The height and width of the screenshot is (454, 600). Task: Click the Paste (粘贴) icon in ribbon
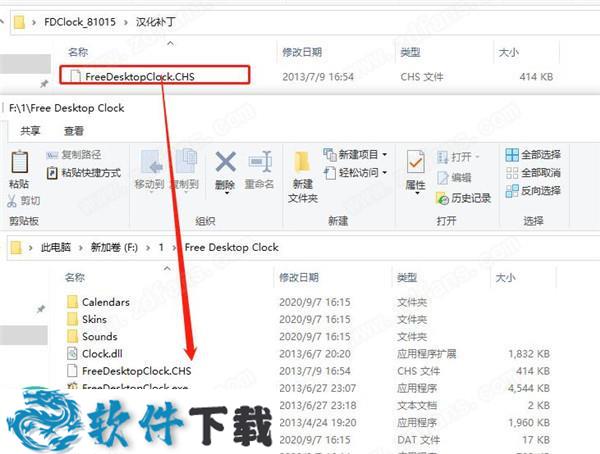pyautogui.click(x=19, y=163)
